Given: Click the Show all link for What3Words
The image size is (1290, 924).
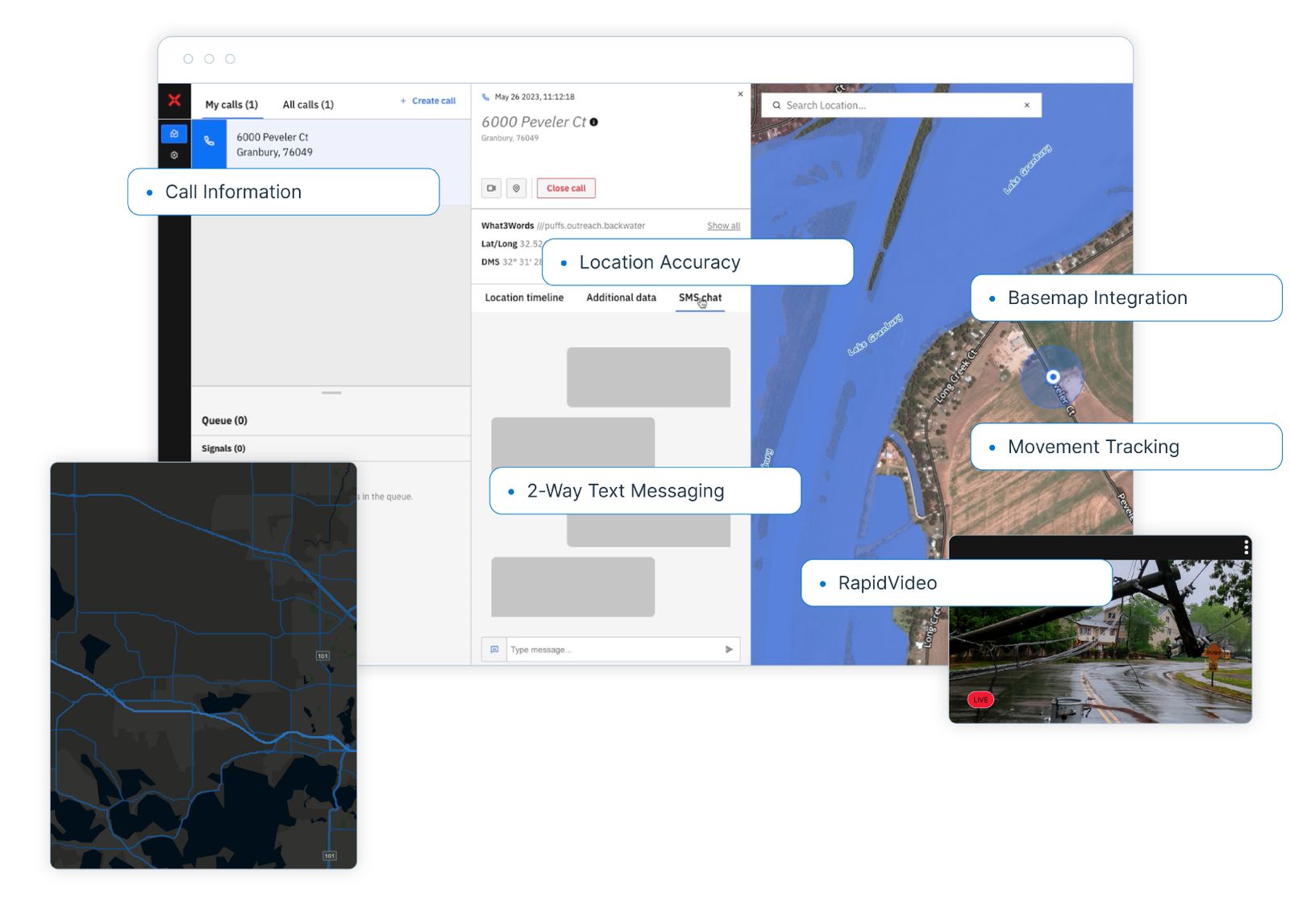Looking at the screenshot, I should pos(722,226).
